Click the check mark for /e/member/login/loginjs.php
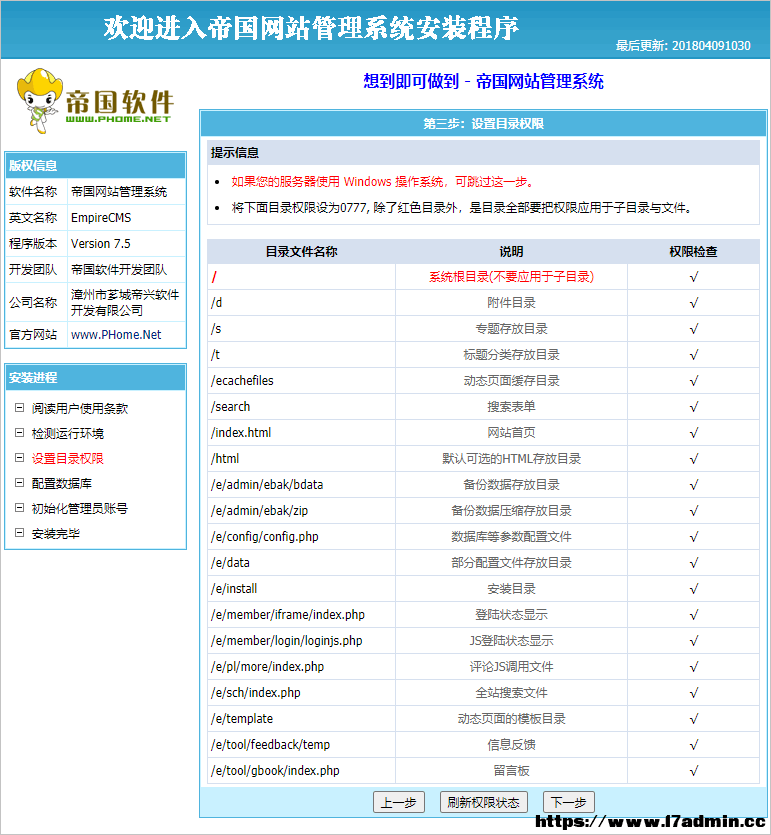The image size is (771, 835). pos(693,641)
